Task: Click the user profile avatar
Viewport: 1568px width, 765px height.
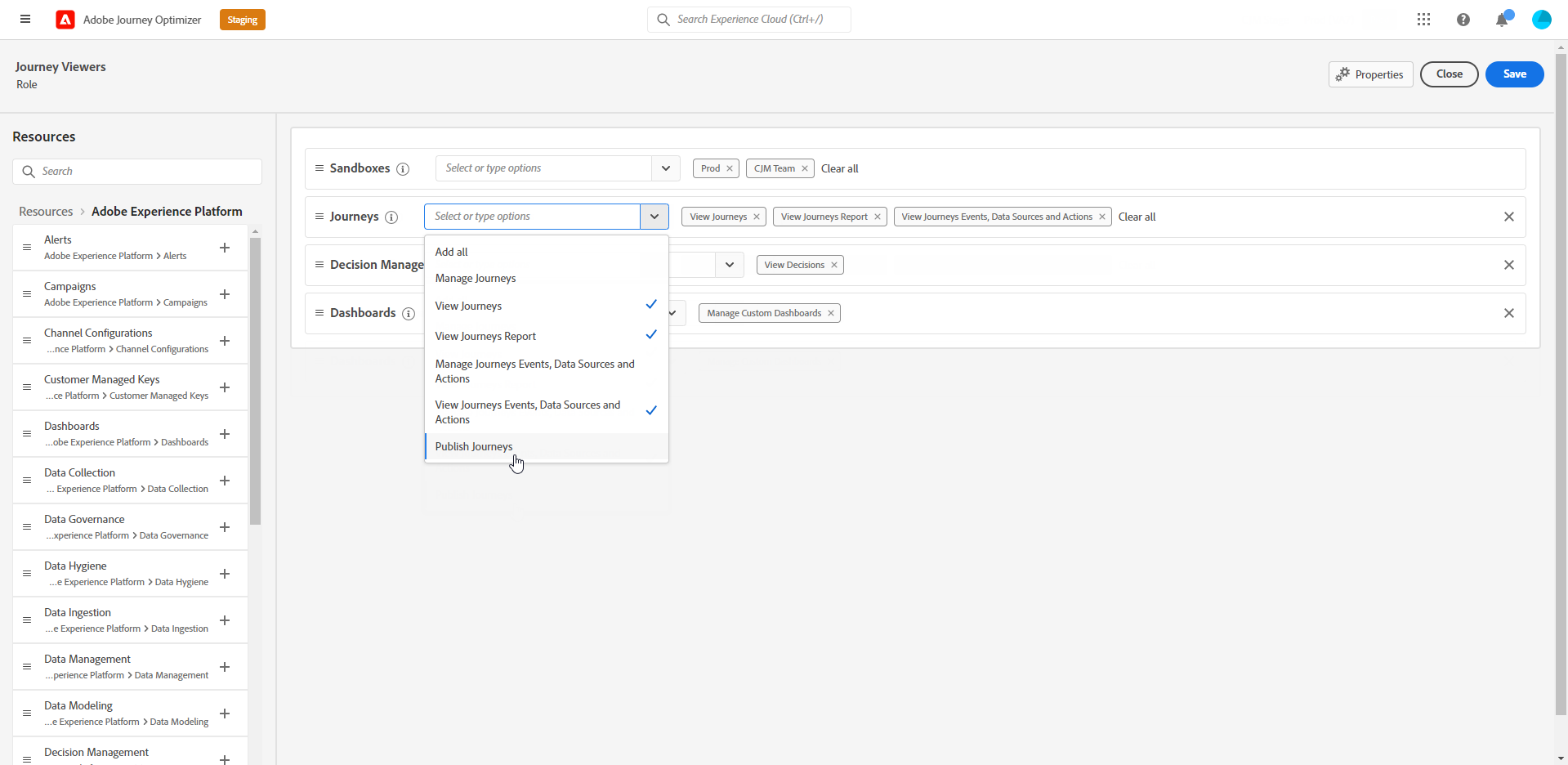Action: pos(1541,20)
